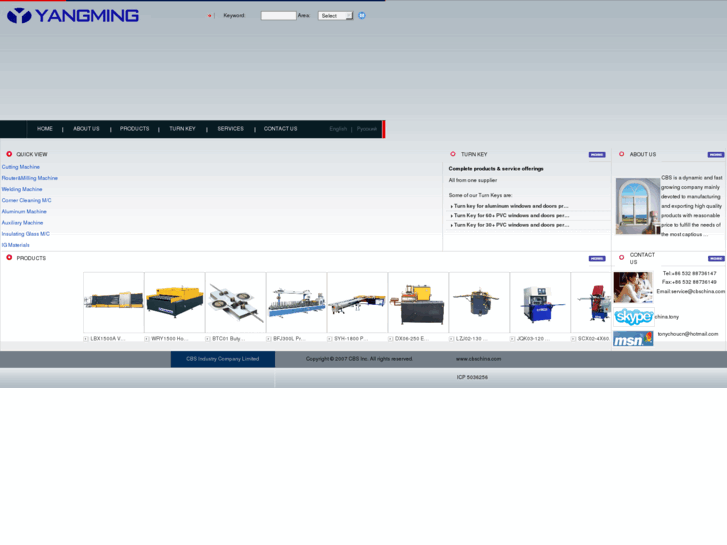Click the LBX1500A V... product caption
This screenshot has width=727, height=545.
(x=108, y=339)
